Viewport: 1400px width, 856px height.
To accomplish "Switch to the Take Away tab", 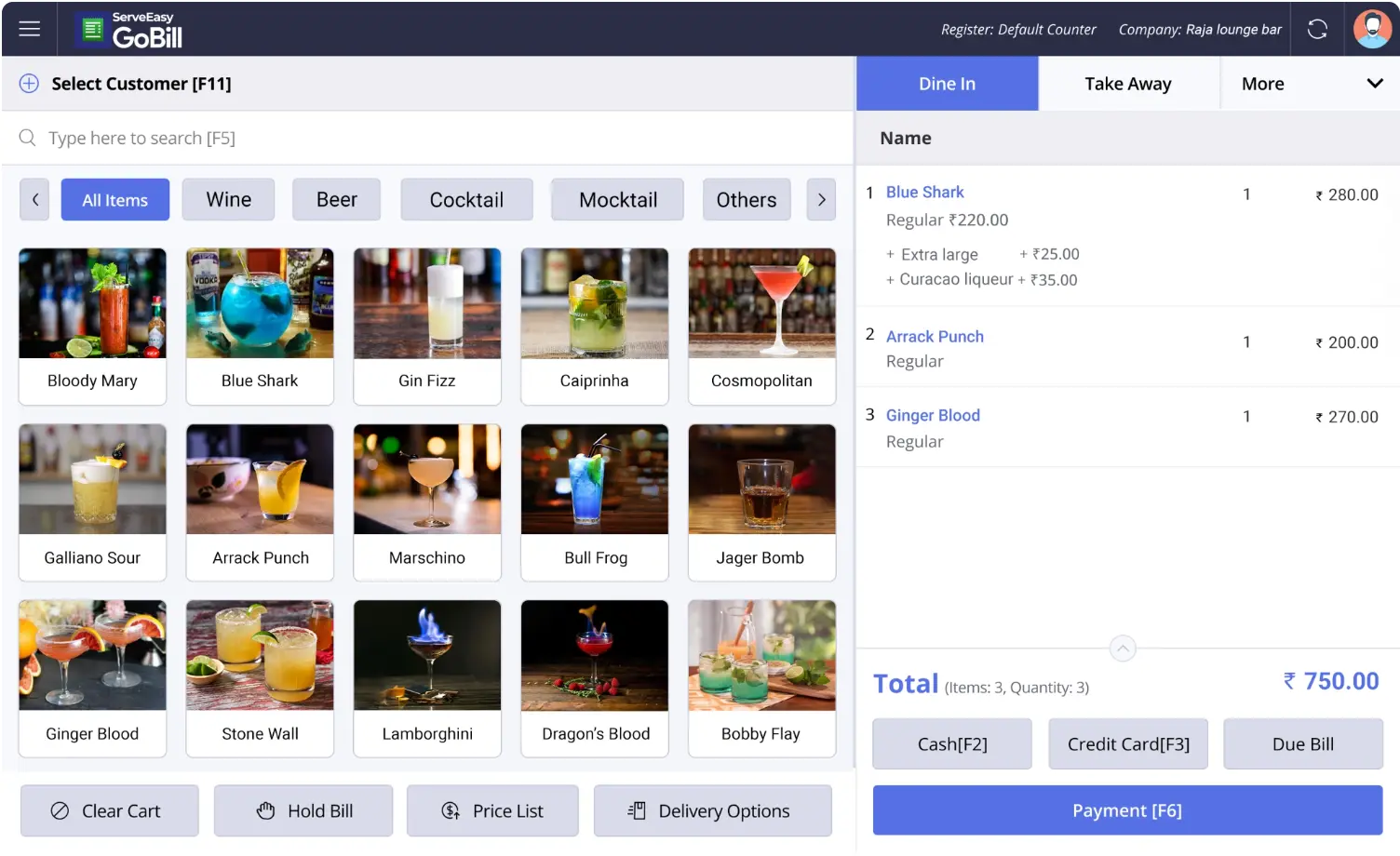I will pos(1127,84).
